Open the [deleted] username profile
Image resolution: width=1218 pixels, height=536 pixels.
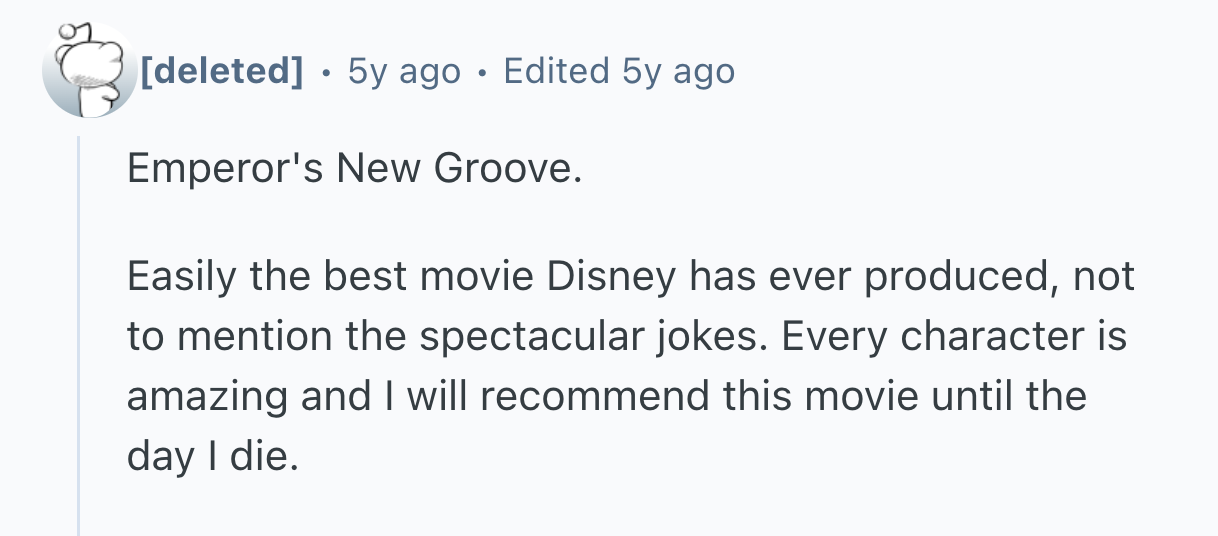pyautogui.click(x=221, y=71)
